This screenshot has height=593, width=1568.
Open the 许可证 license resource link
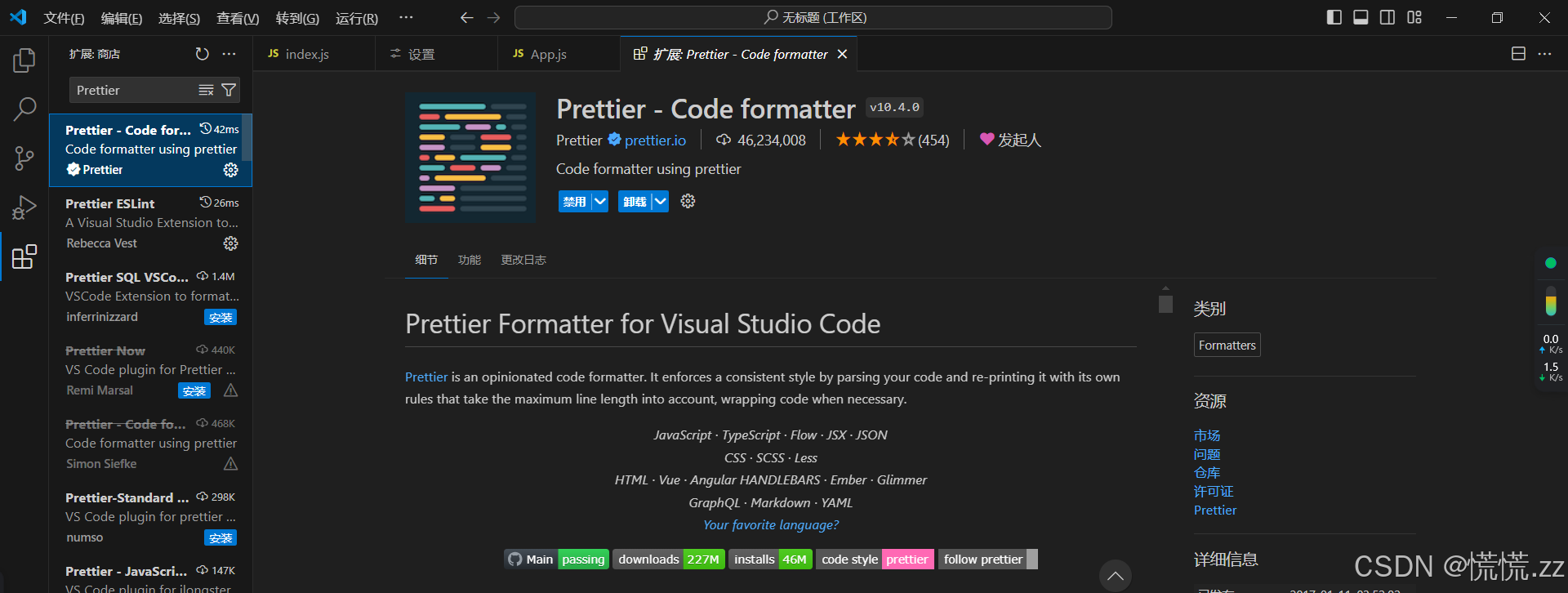point(1214,492)
